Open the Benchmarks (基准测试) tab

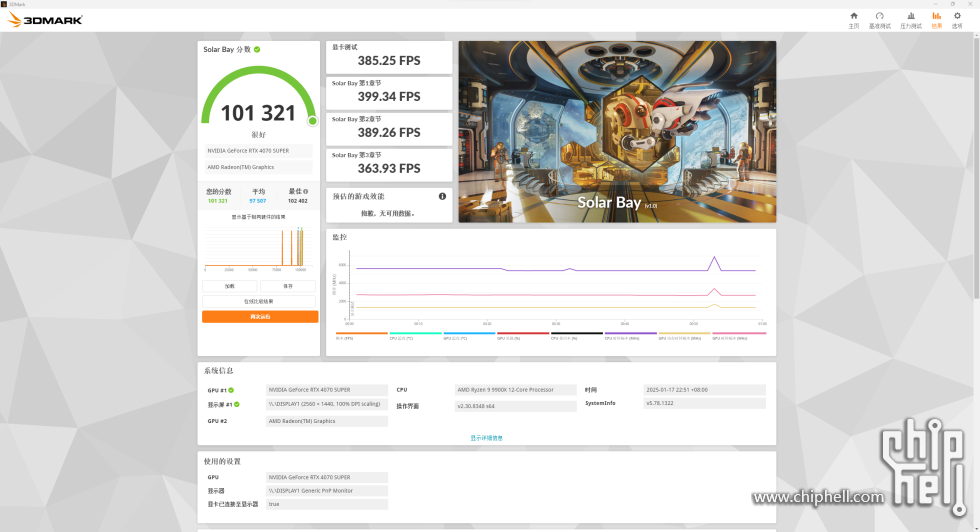click(879, 20)
